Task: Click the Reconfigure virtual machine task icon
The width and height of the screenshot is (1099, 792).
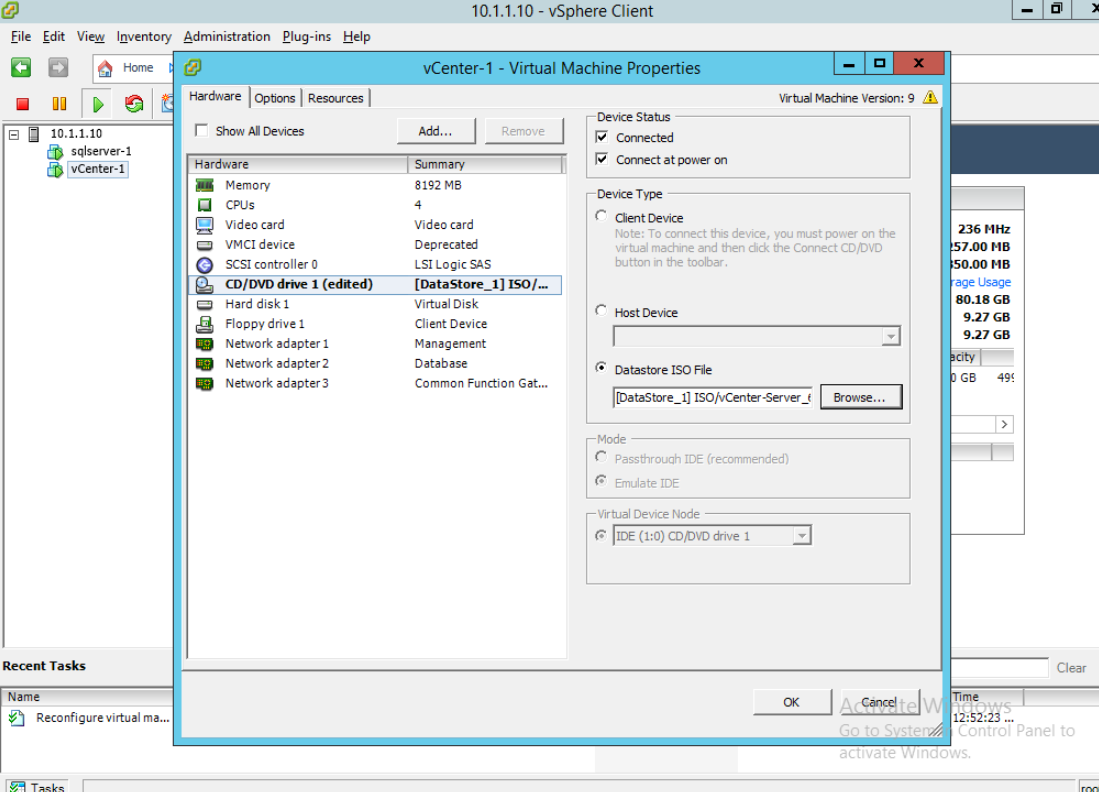Action: tap(17, 718)
